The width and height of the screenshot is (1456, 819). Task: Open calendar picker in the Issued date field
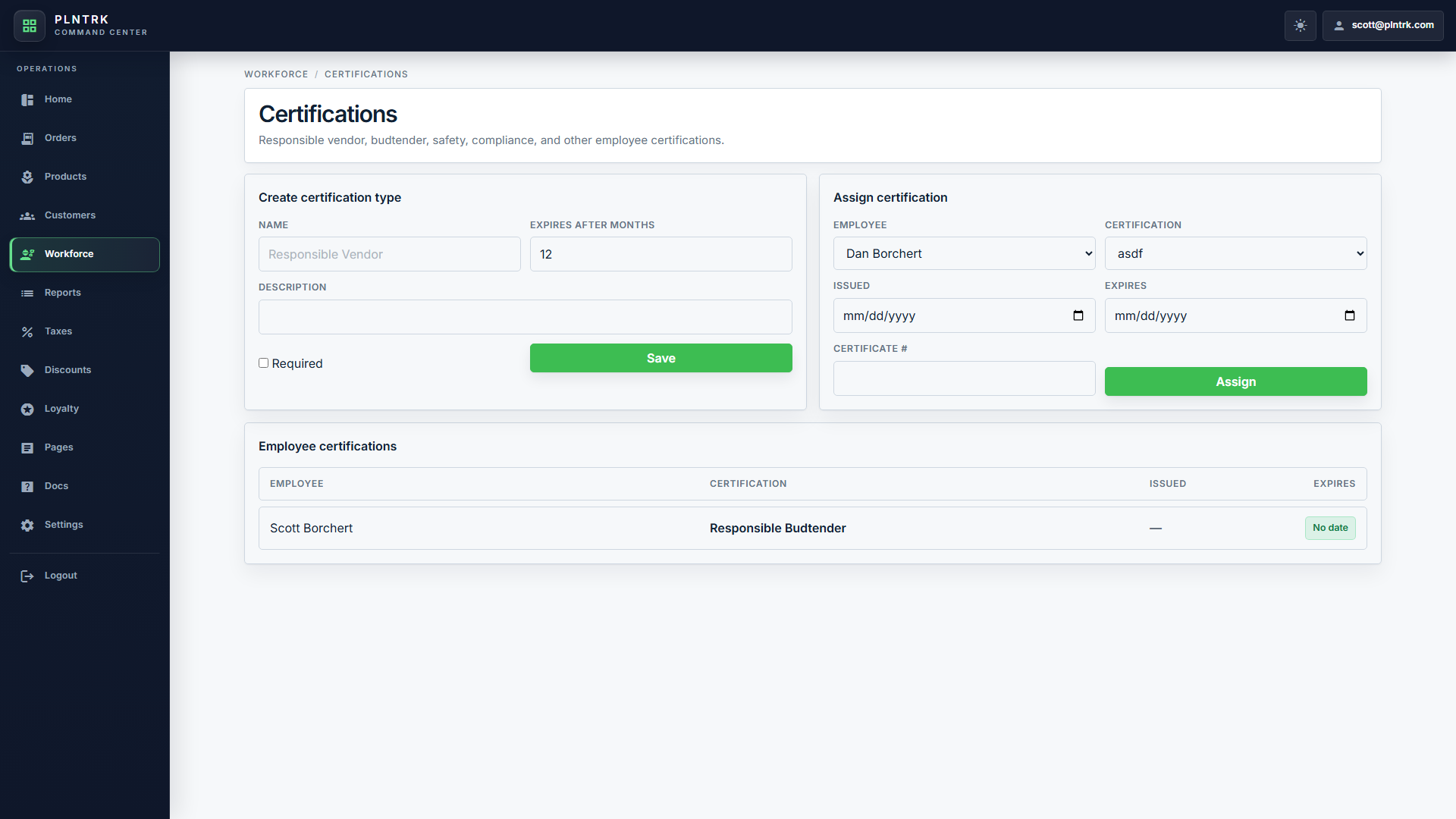pos(1078,315)
